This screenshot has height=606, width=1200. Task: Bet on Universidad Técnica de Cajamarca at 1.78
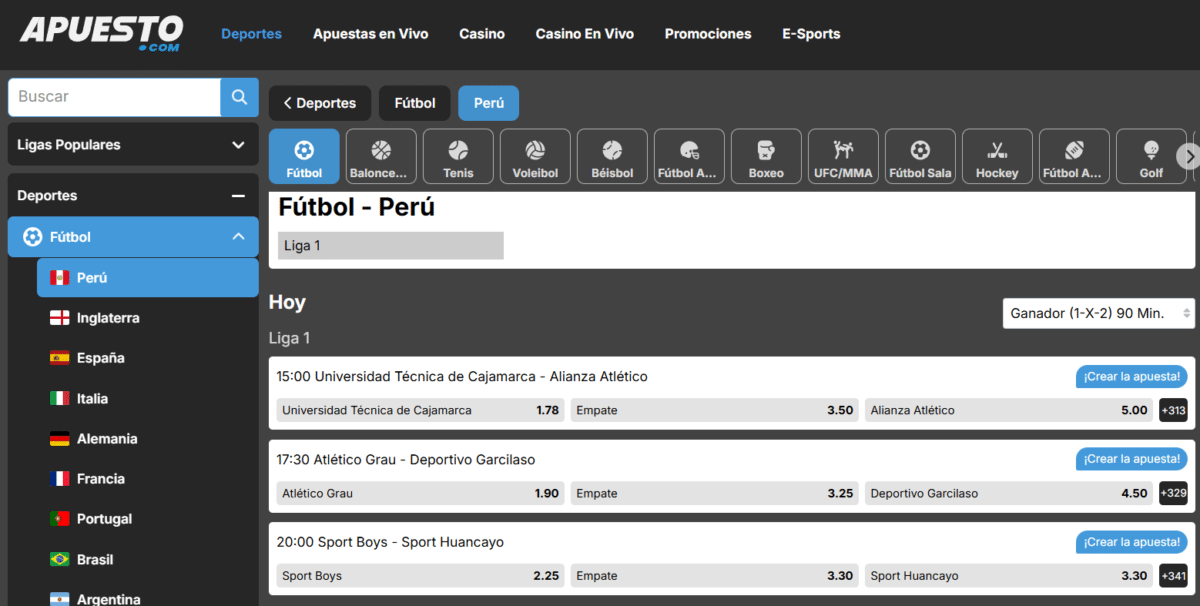click(420, 410)
